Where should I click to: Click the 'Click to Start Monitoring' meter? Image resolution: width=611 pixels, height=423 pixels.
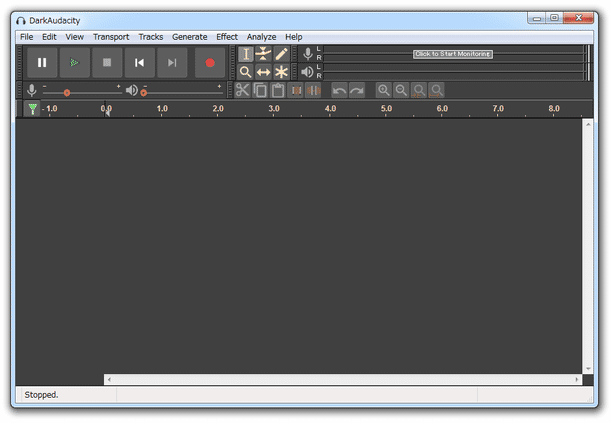(x=453, y=54)
